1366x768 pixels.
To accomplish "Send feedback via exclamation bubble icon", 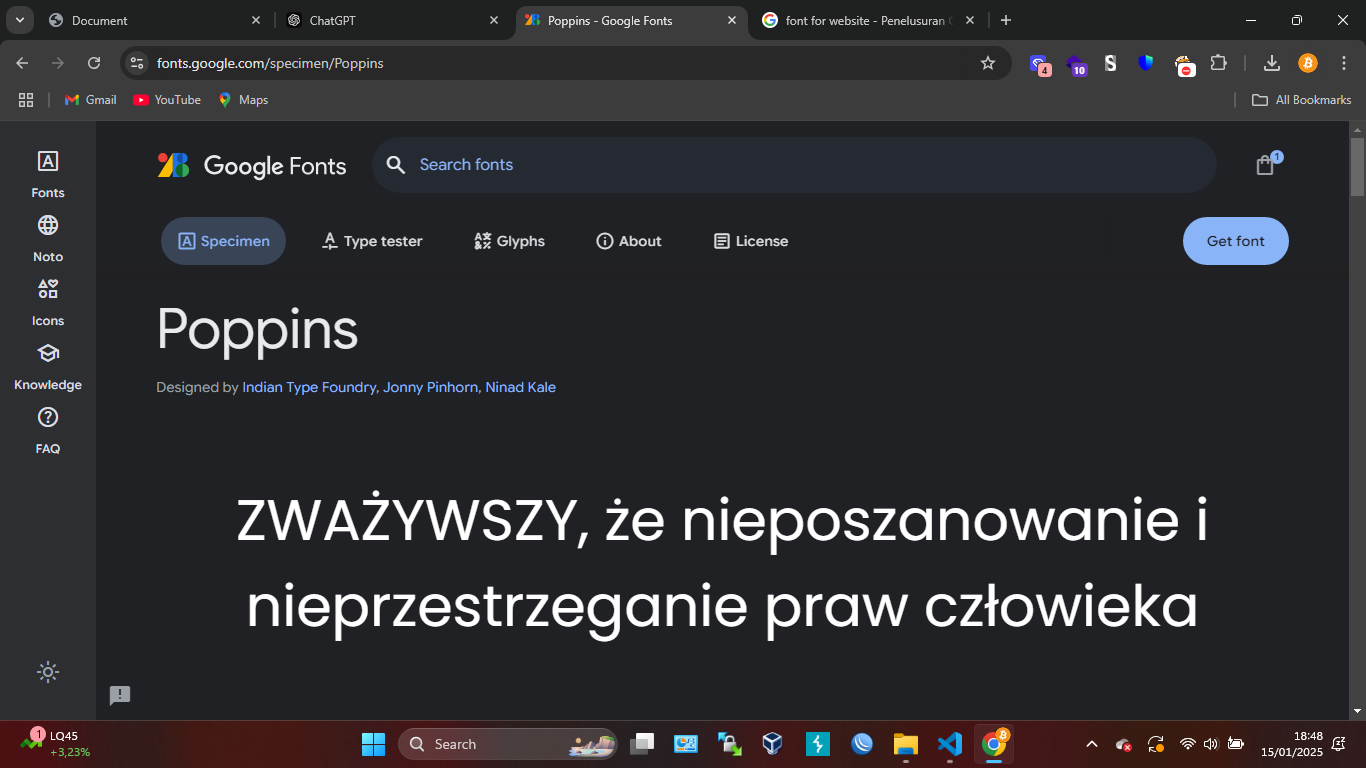I will point(120,695).
